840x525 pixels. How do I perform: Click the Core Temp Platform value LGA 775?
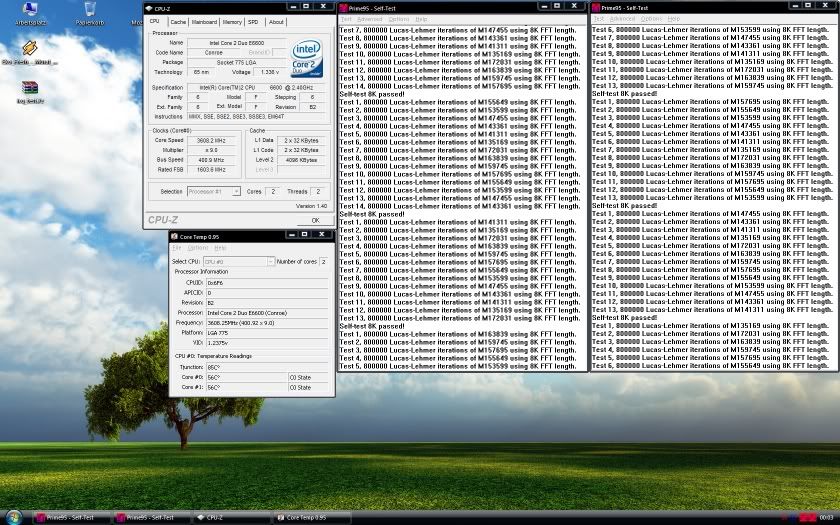(x=267, y=333)
